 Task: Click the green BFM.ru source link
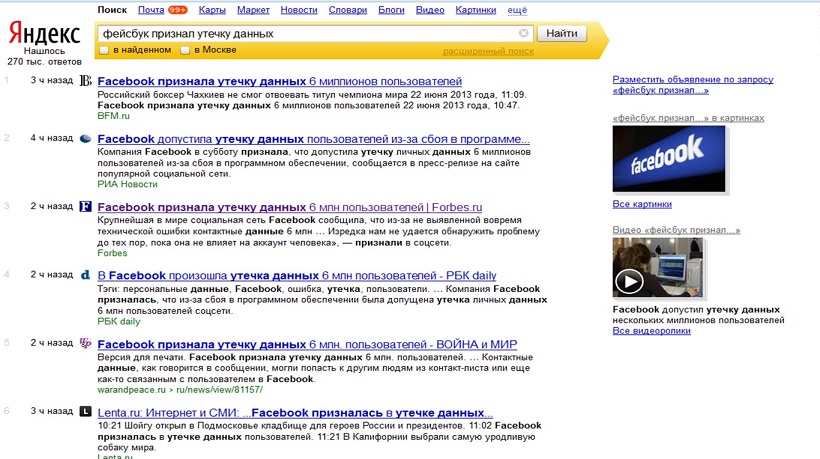pos(113,116)
